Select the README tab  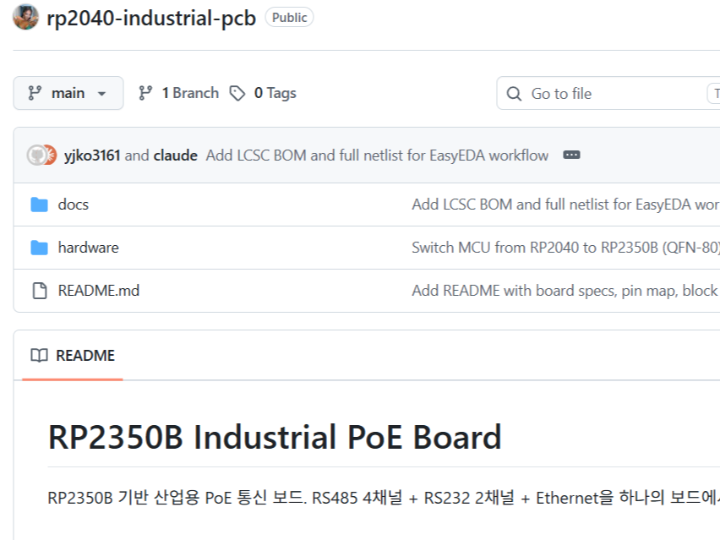[x=72, y=356]
